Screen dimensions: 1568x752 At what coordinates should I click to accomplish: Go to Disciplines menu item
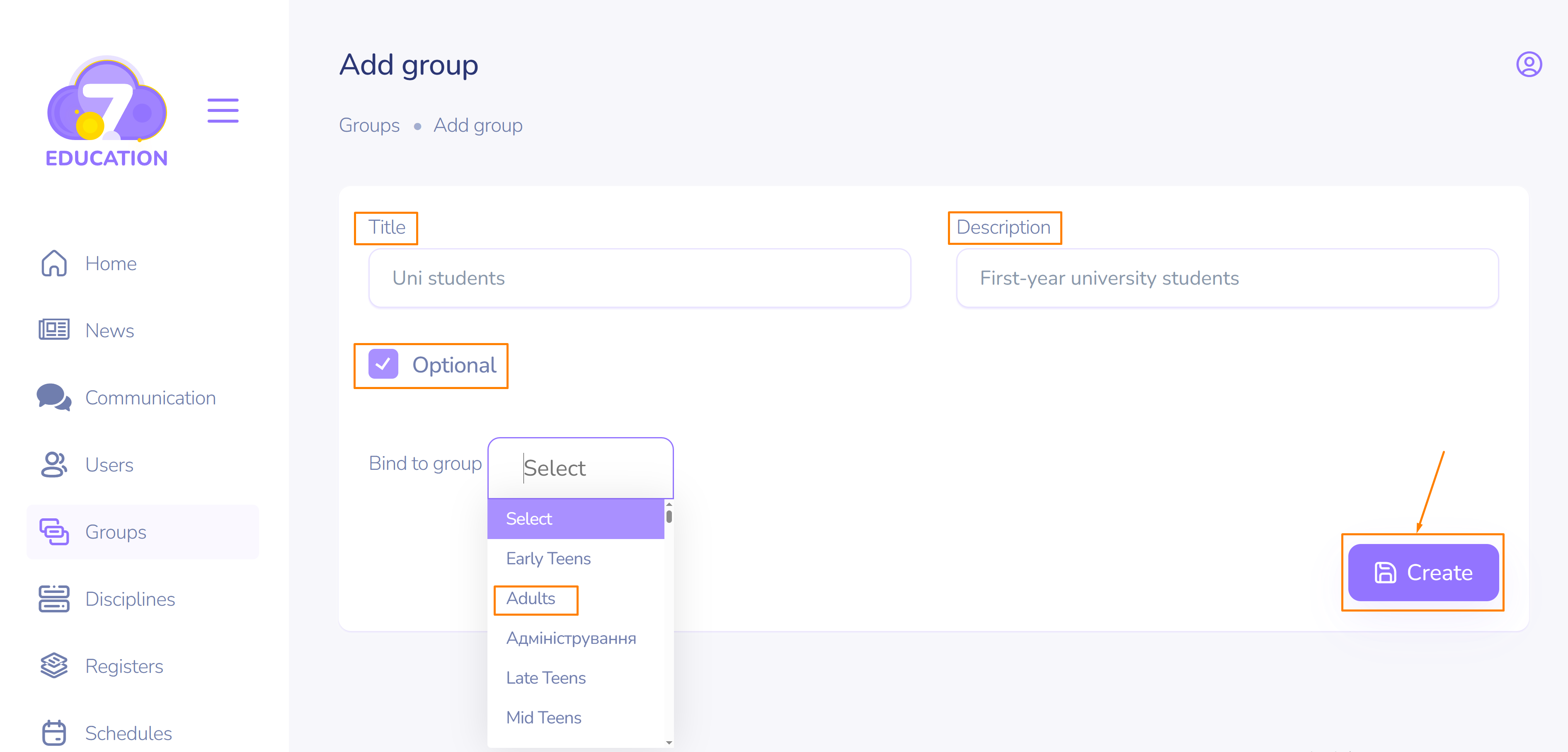(130, 599)
